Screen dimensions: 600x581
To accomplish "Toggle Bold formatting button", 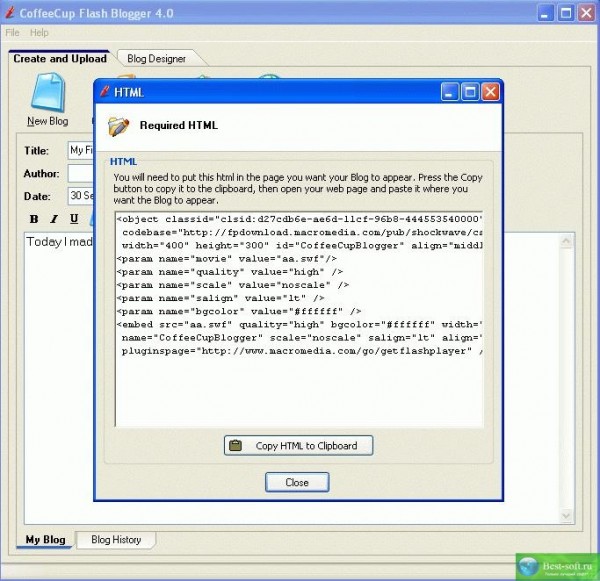I will point(34,219).
